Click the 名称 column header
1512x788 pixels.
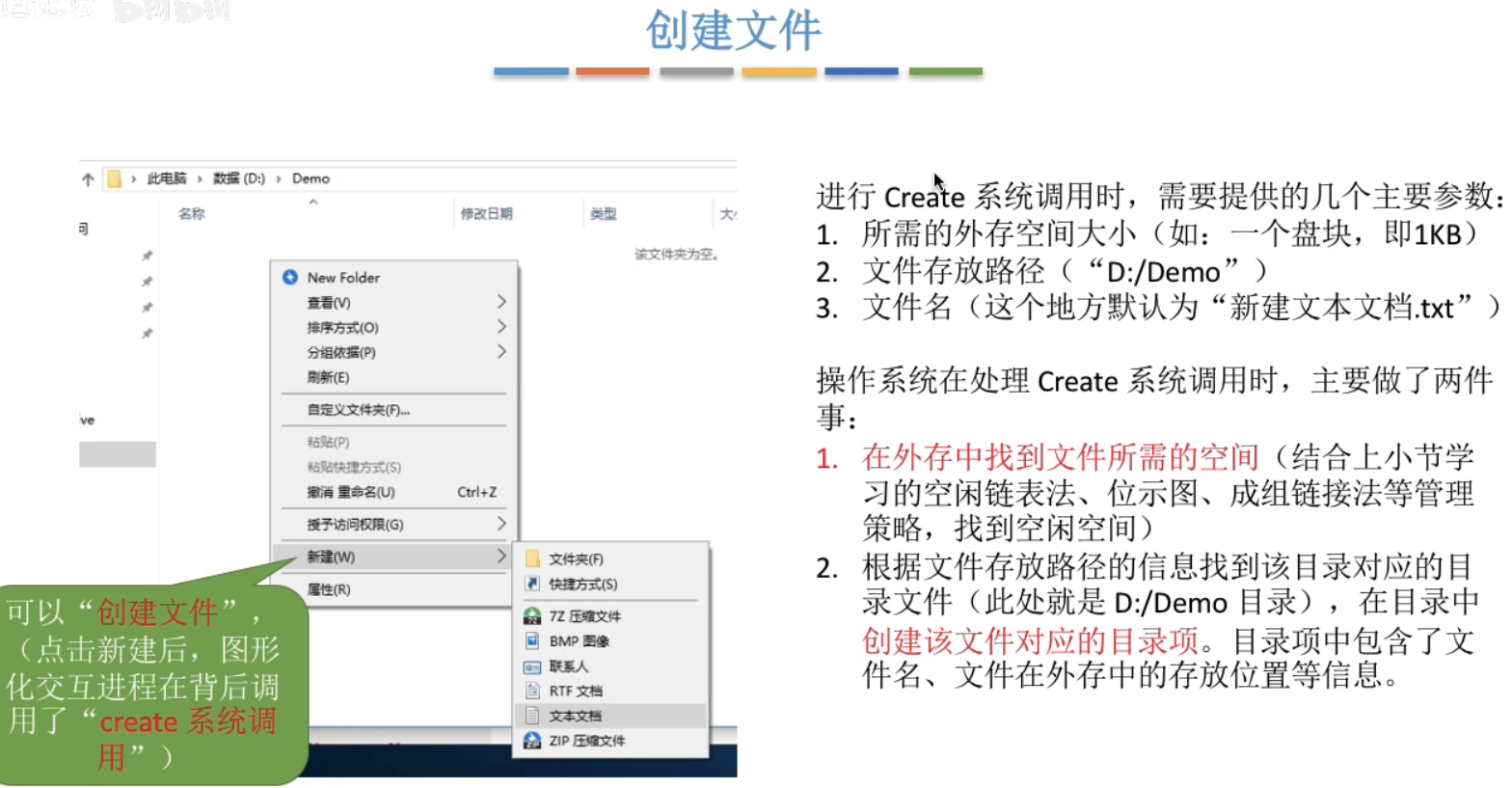[191, 213]
